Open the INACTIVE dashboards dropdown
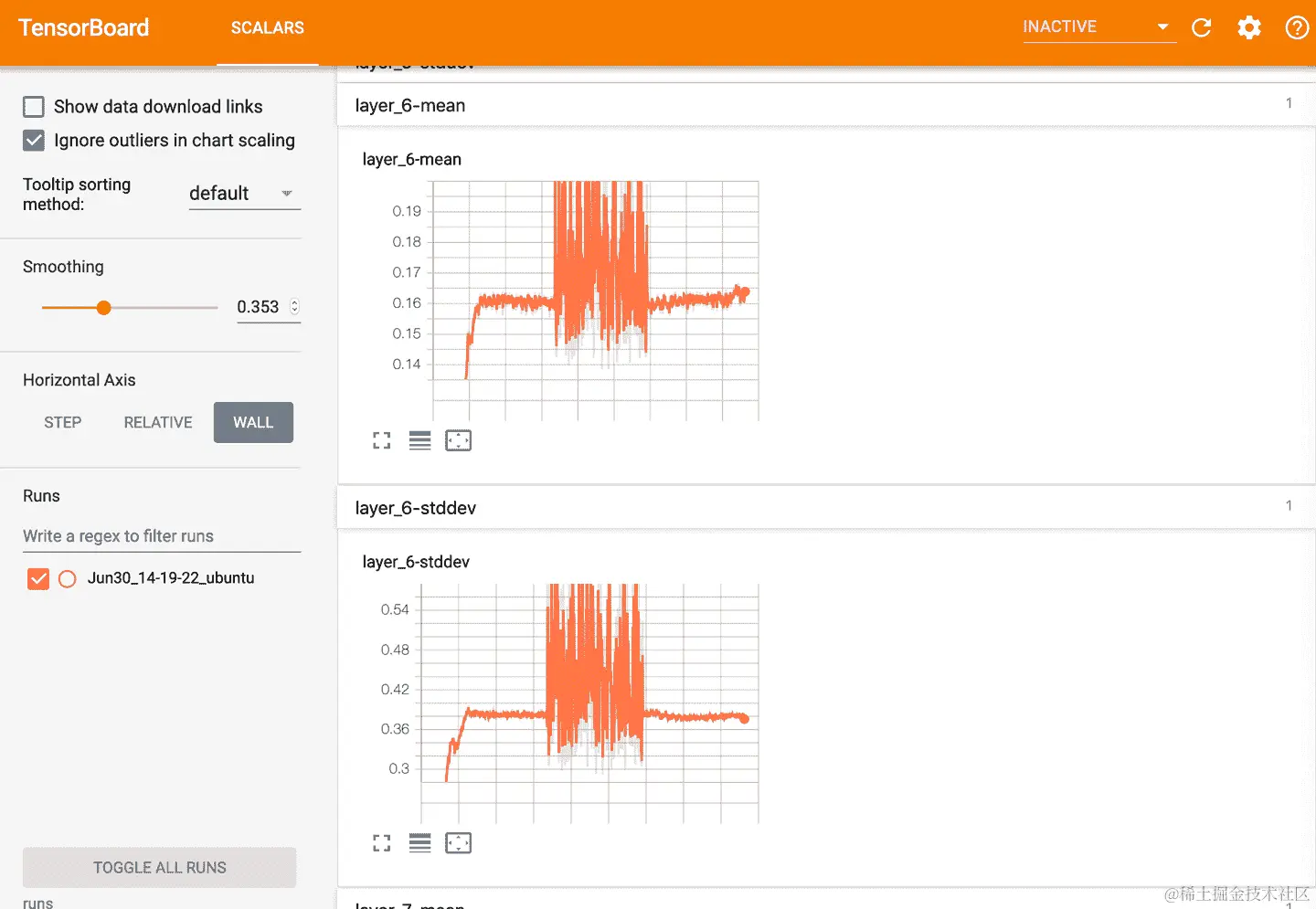This screenshot has width=1316, height=909. 1098,27
